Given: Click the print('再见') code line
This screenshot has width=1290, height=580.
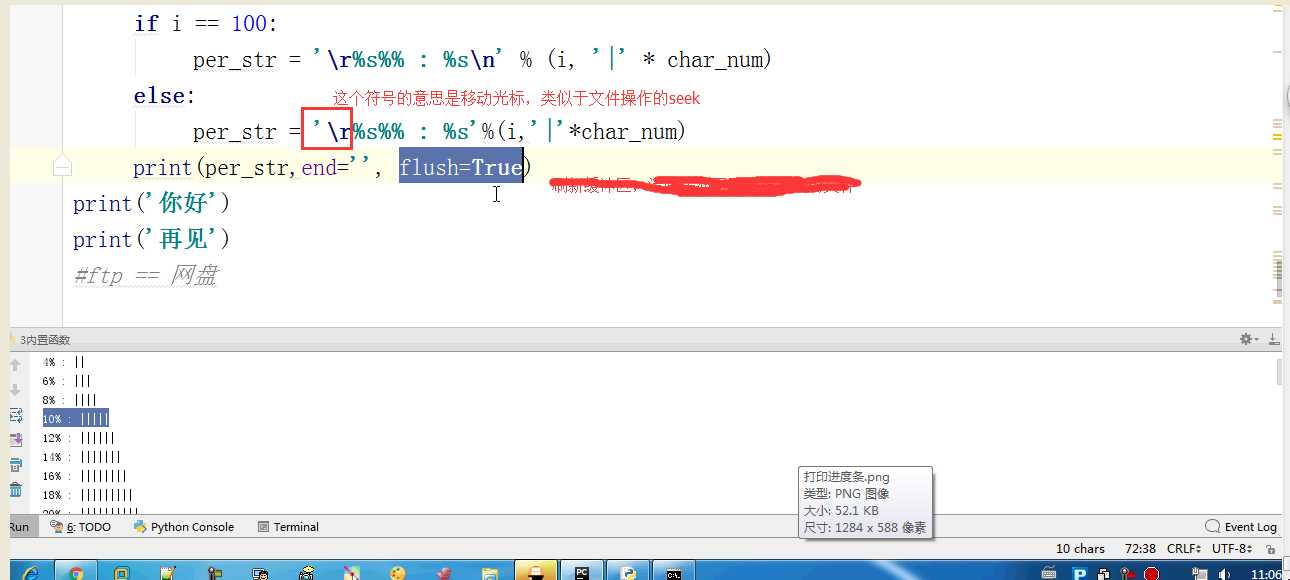Looking at the screenshot, I should click(x=151, y=239).
